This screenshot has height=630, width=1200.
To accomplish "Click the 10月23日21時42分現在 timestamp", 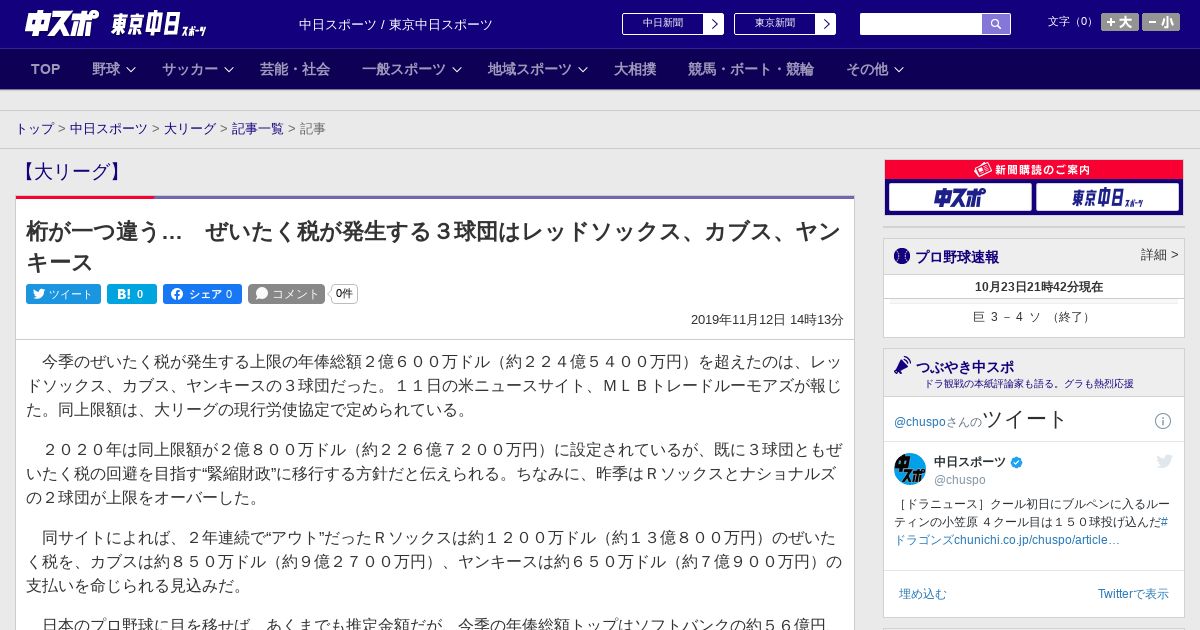I will click(1039, 287).
